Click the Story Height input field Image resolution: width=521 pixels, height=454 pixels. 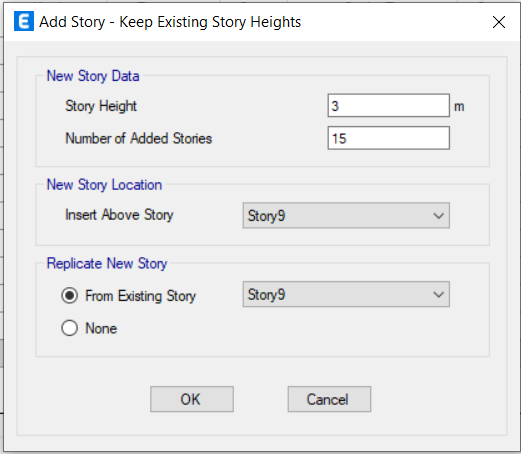389,106
